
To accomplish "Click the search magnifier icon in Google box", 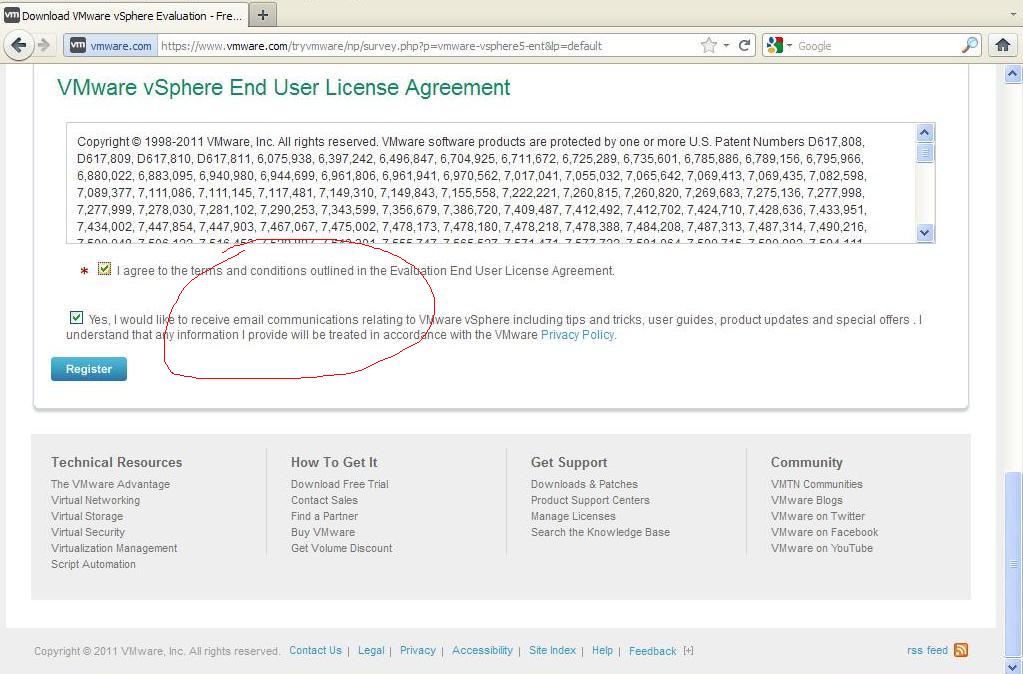I will pos(970,45).
